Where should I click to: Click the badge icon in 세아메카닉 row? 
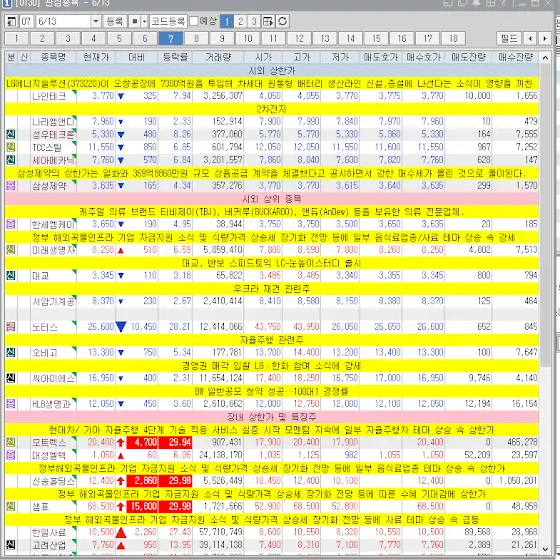(x=11, y=160)
